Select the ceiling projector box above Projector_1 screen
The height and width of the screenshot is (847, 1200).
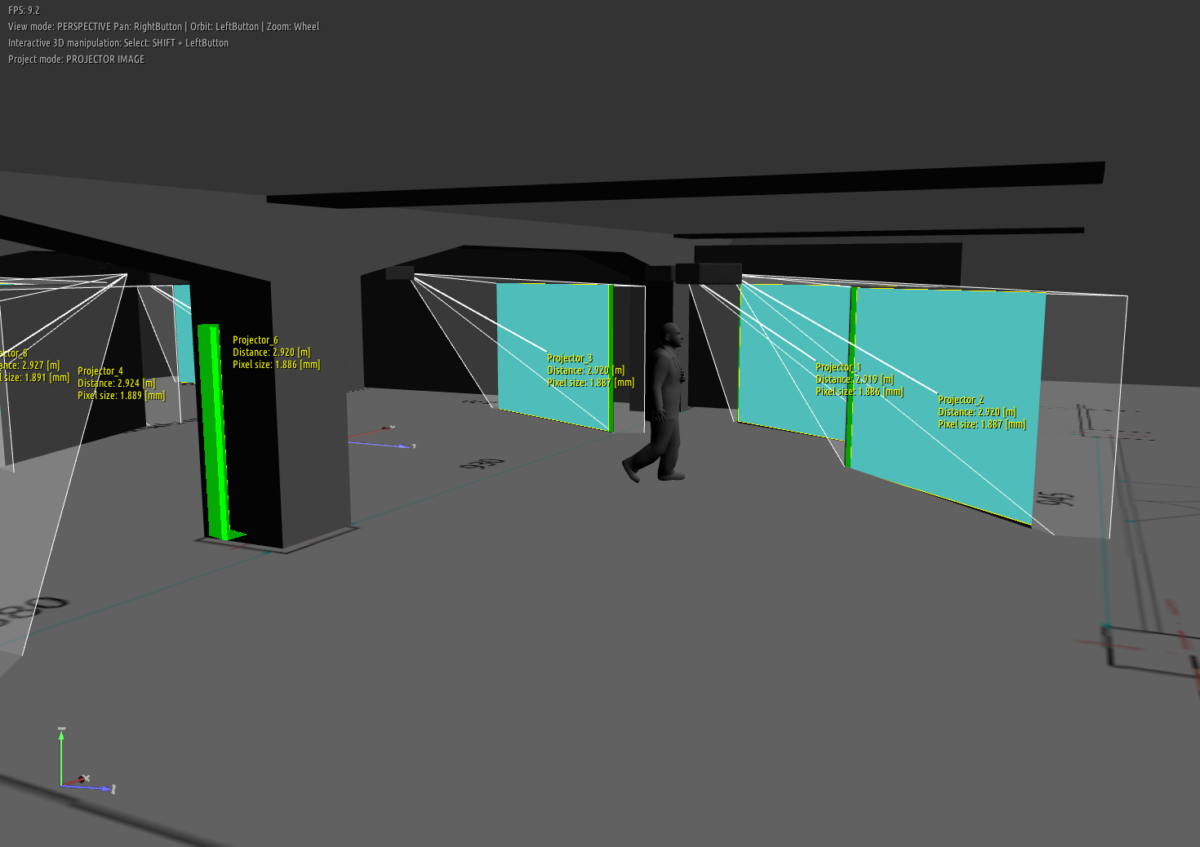point(708,273)
